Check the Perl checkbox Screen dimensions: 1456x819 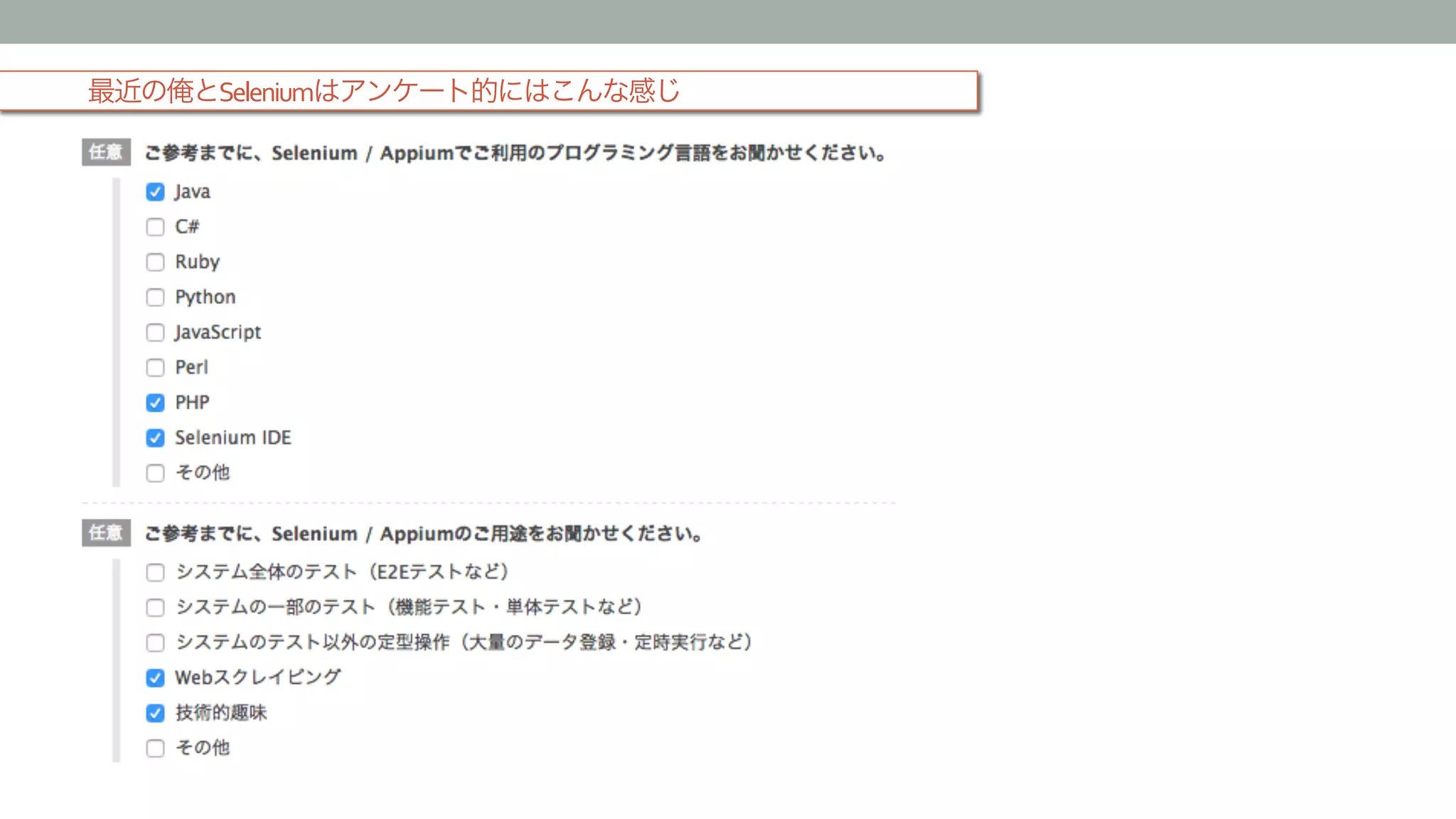(x=155, y=368)
